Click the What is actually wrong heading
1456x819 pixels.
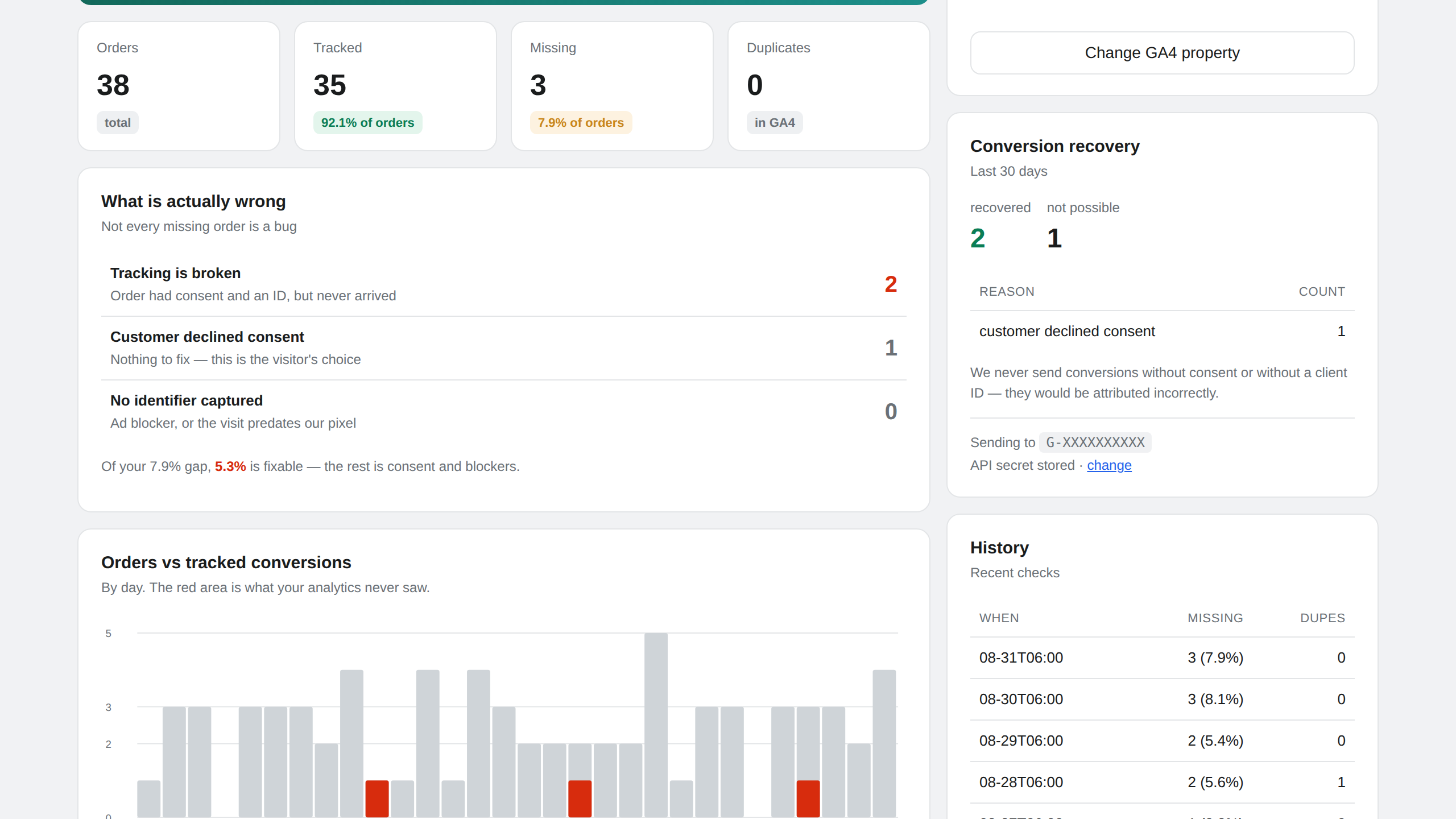[x=193, y=201]
